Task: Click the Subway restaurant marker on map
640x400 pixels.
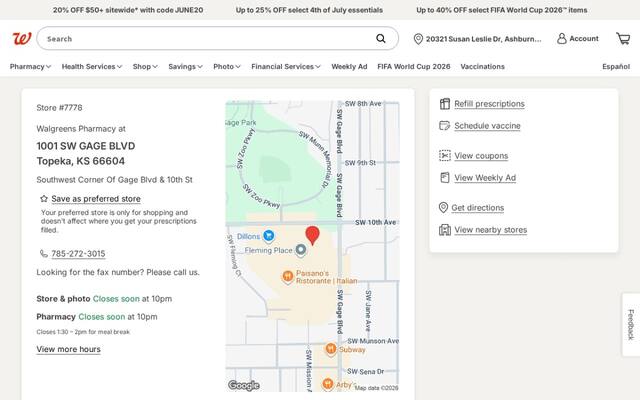Action: (331, 349)
